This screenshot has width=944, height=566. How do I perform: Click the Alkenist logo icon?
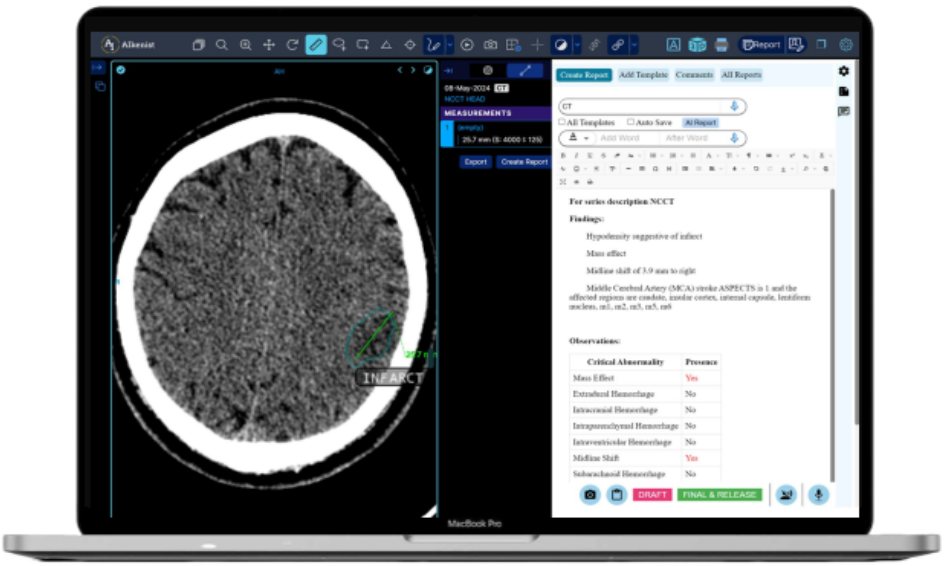tap(110, 45)
